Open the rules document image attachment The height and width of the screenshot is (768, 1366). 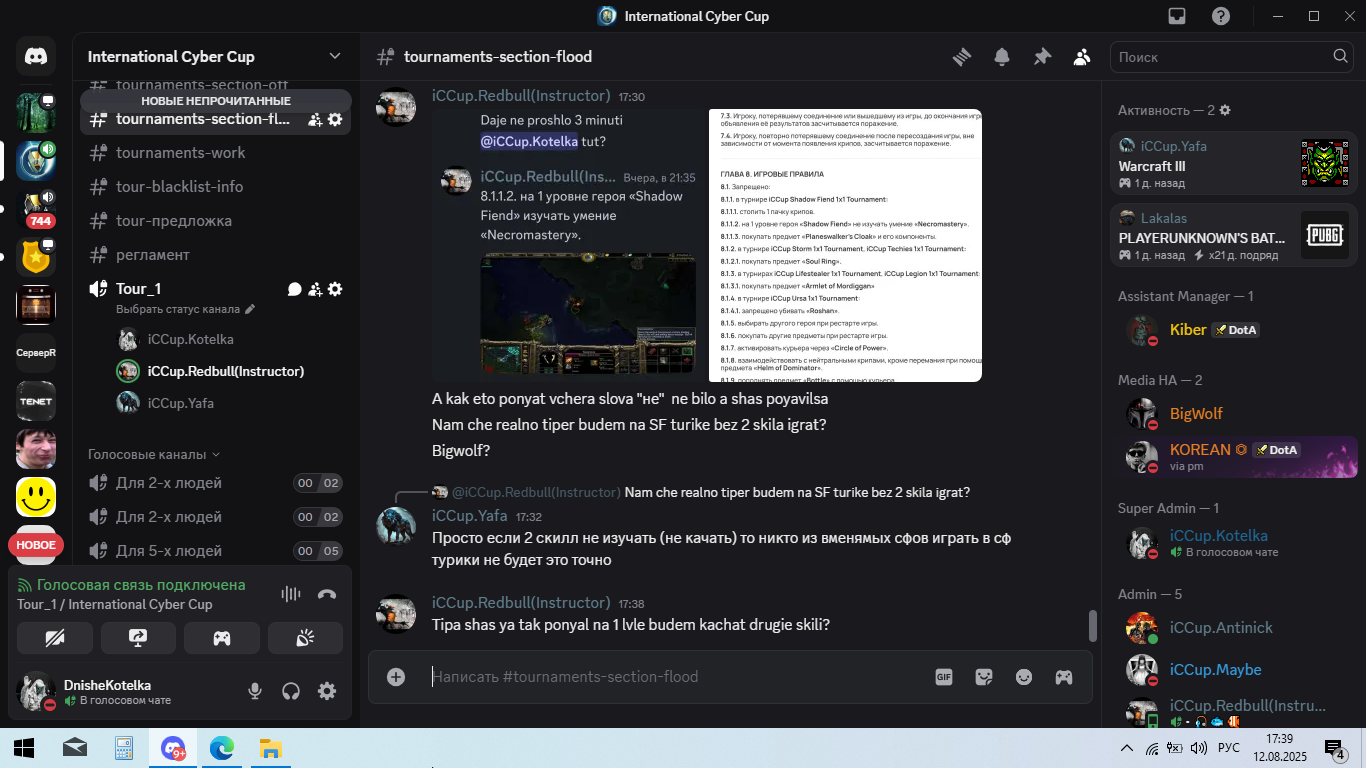(x=845, y=245)
